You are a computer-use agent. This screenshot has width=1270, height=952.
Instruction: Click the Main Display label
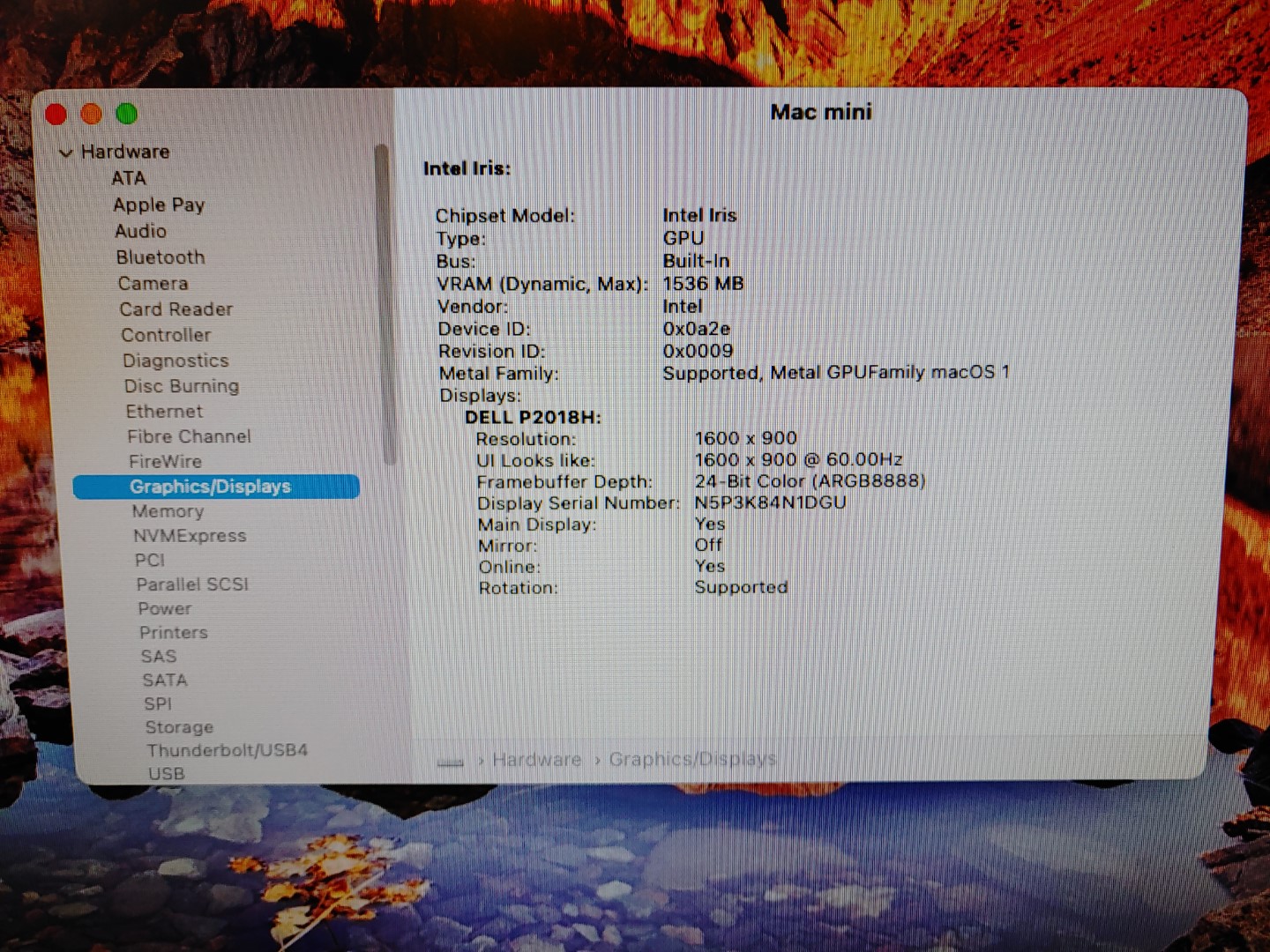pyautogui.click(x=537, y=524)
